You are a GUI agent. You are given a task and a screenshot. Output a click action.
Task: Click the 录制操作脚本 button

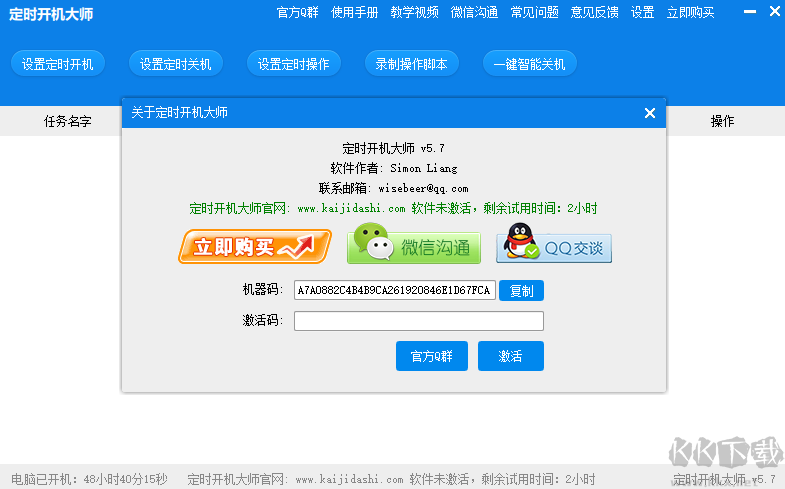pos(412,64)
